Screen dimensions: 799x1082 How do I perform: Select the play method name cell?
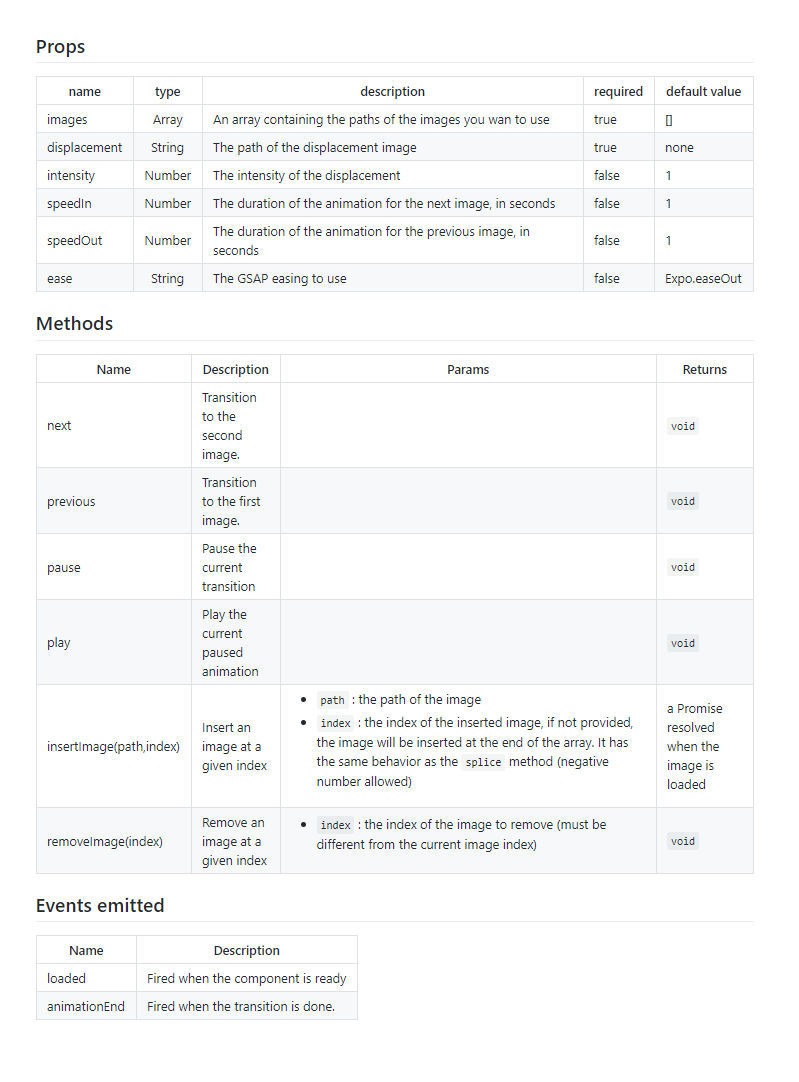click(x=59, y=643)
